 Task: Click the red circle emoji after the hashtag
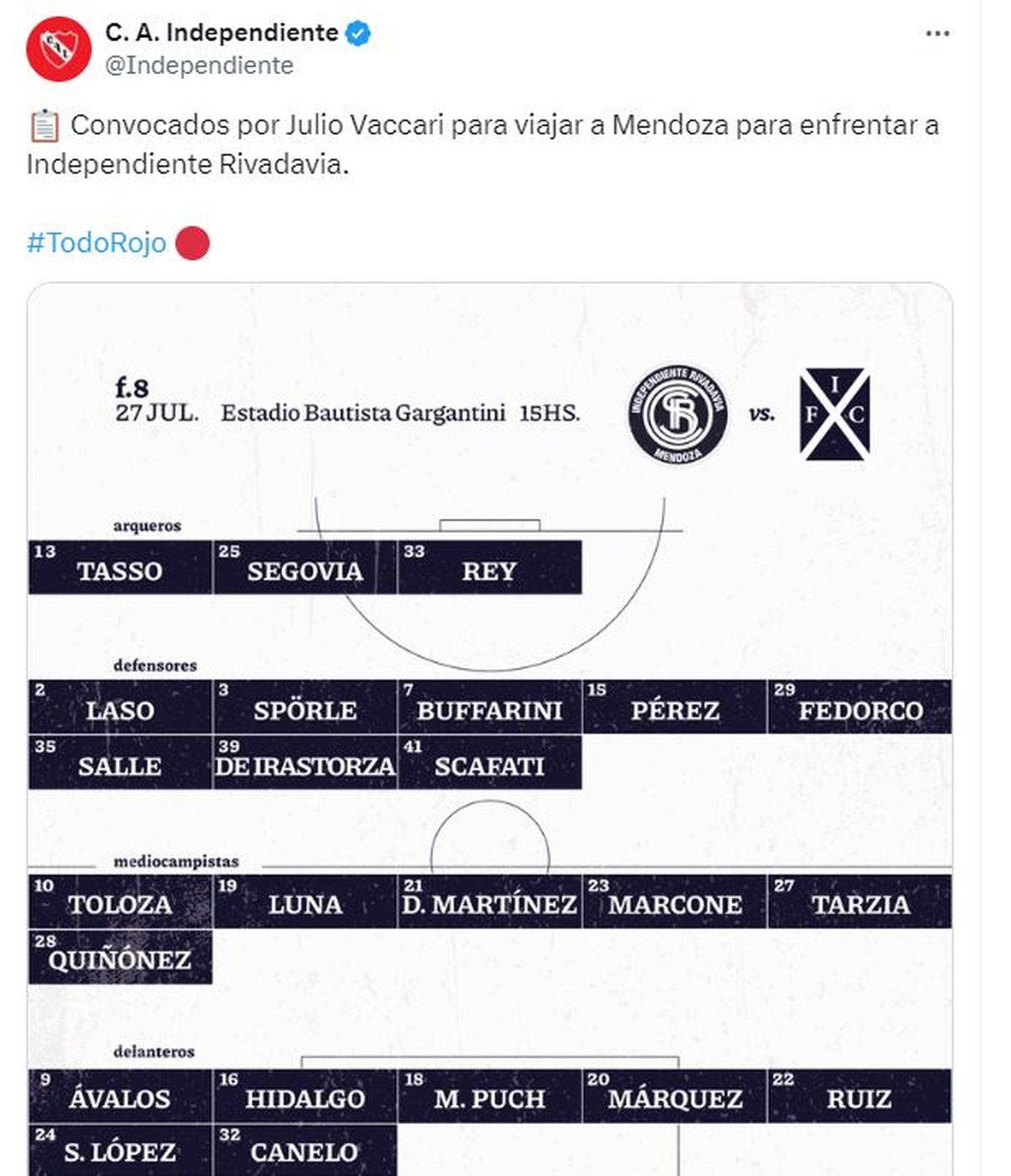[192, 243]
